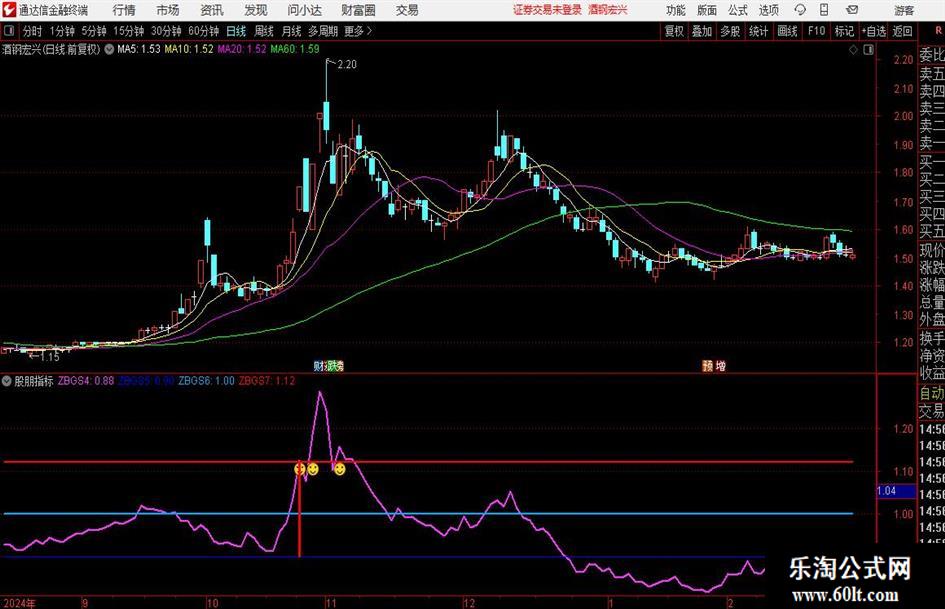This screenshot has width=945, height=609.
Task: Switch to the 月线 period tab
Action: click(x=292, y=31)
